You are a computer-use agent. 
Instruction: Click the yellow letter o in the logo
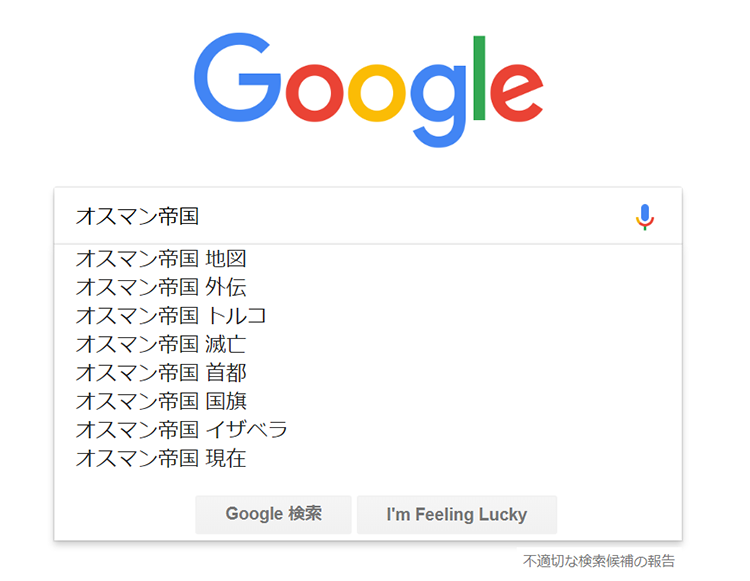(x=376, y=93)
